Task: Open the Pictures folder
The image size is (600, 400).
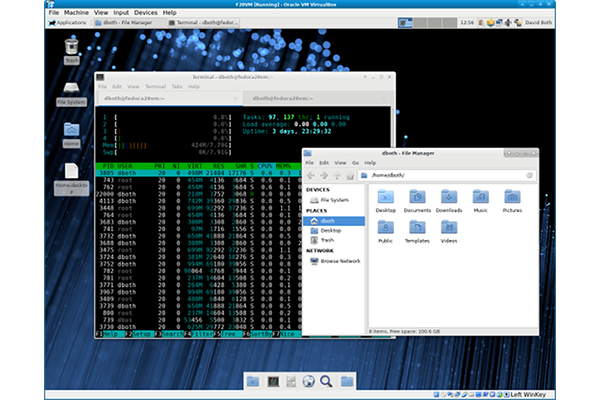Action: click(512, 198)
